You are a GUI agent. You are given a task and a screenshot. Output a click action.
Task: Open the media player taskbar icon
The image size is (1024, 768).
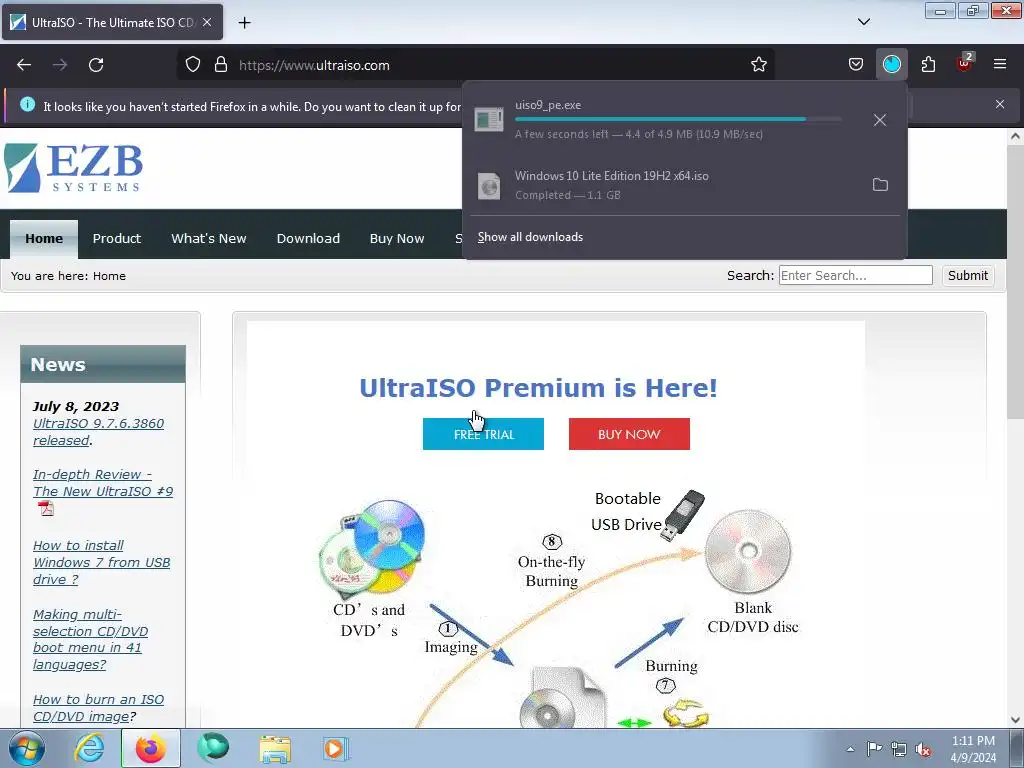(x=336, y=748)
